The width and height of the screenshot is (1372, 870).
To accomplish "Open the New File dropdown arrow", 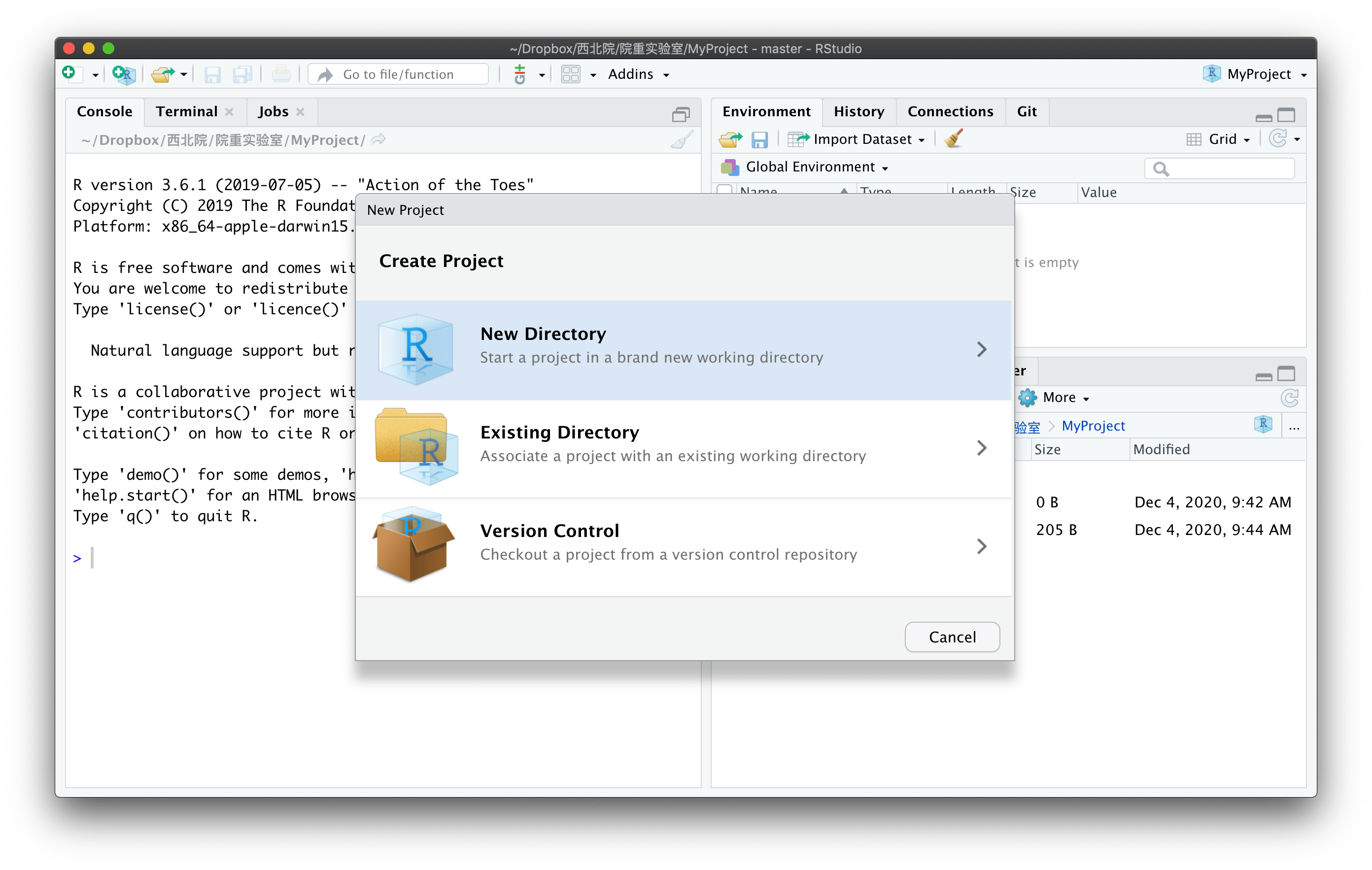I will click(x=95, y=75).
